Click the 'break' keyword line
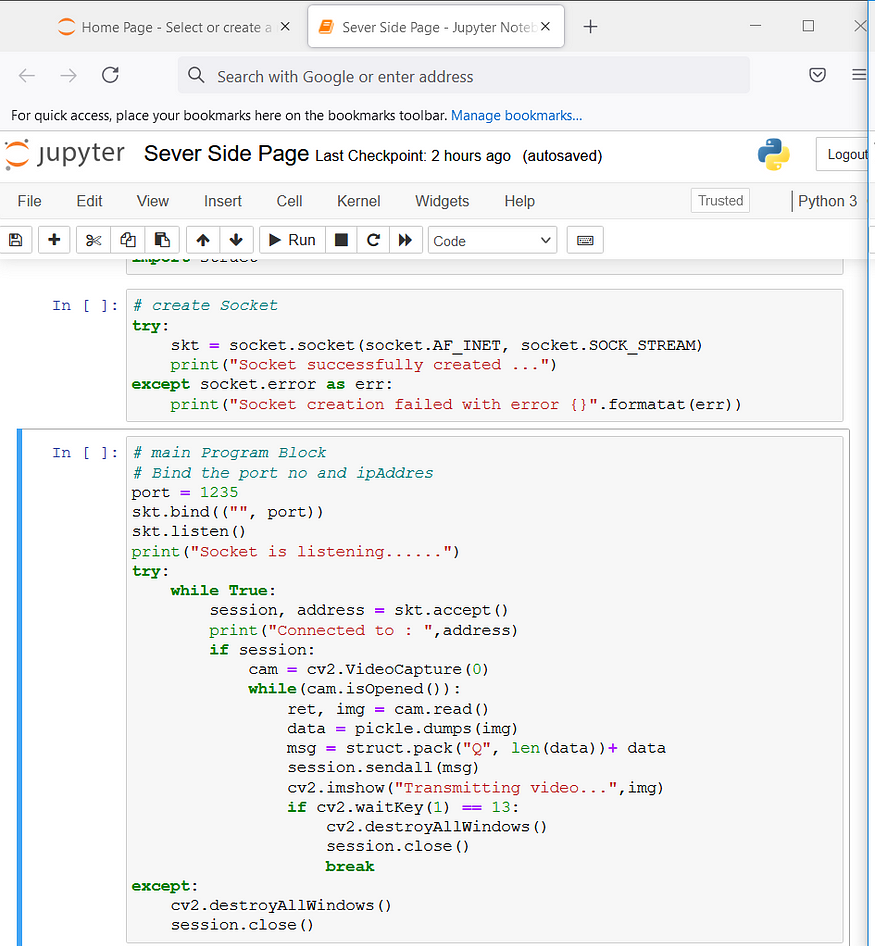 (x=350, y=866)
